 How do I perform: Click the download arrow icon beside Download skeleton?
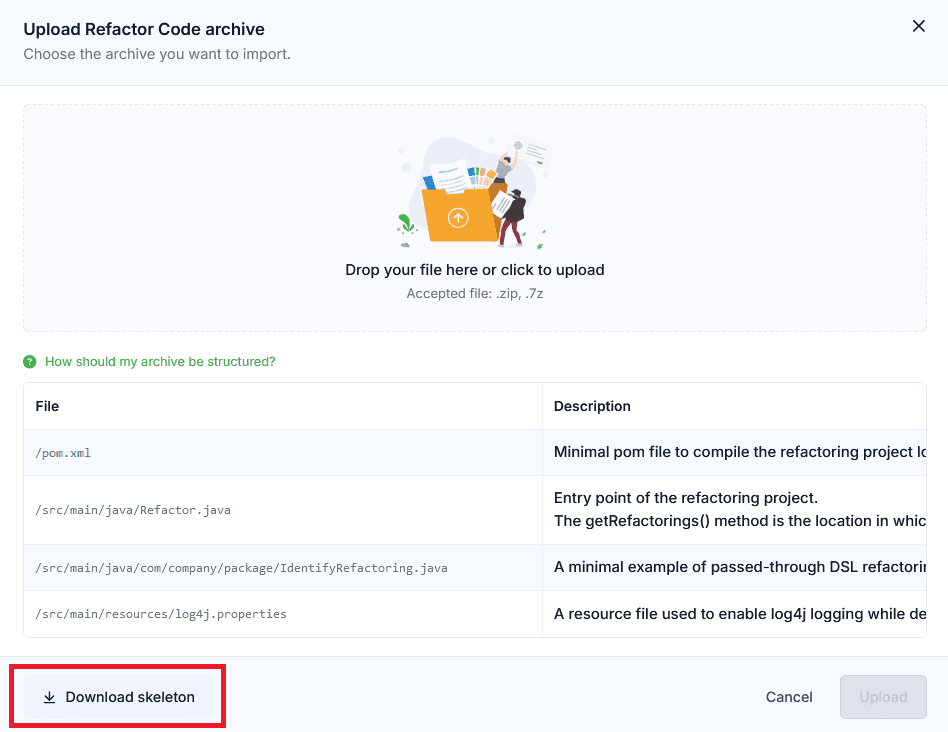tap(50, 698)
